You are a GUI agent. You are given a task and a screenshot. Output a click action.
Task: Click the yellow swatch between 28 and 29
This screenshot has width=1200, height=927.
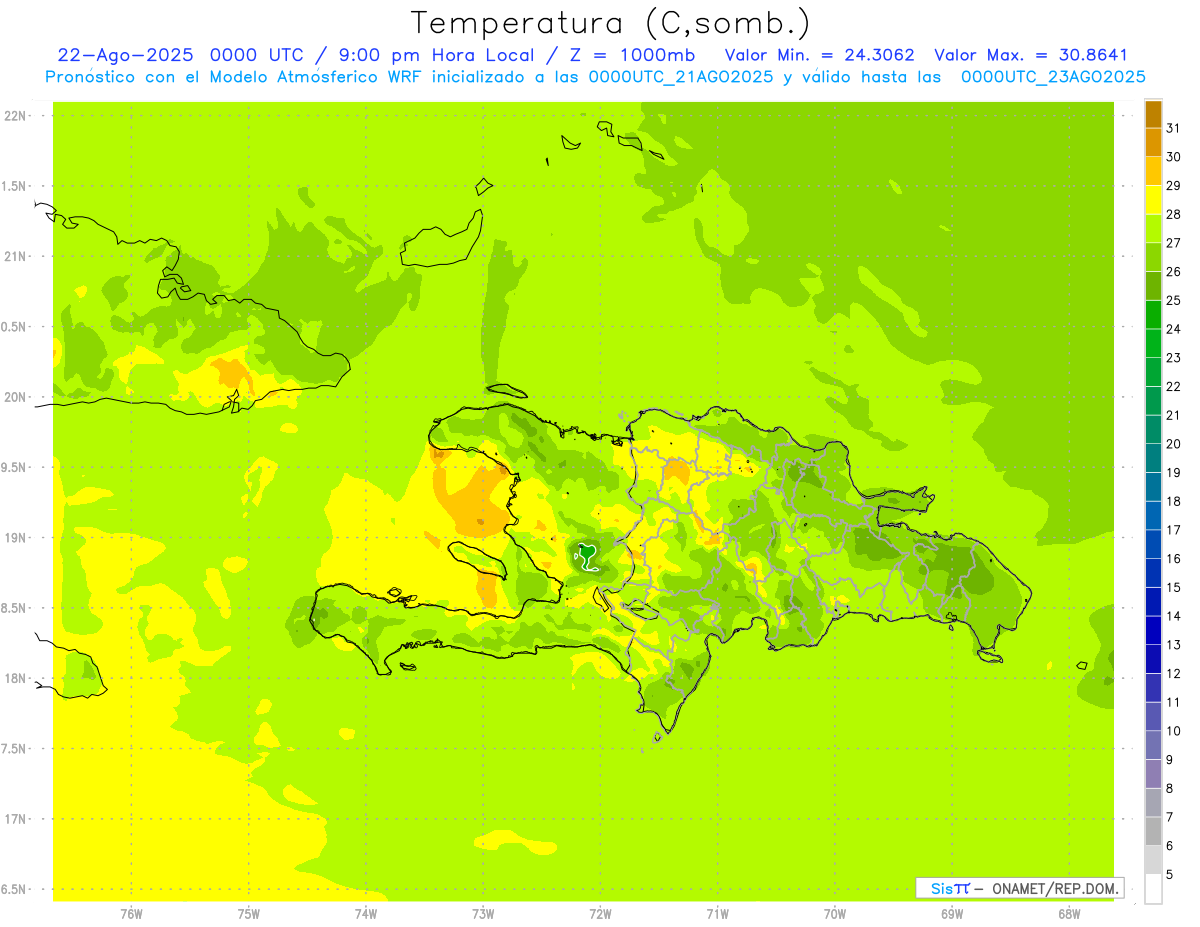point(1154,199)
